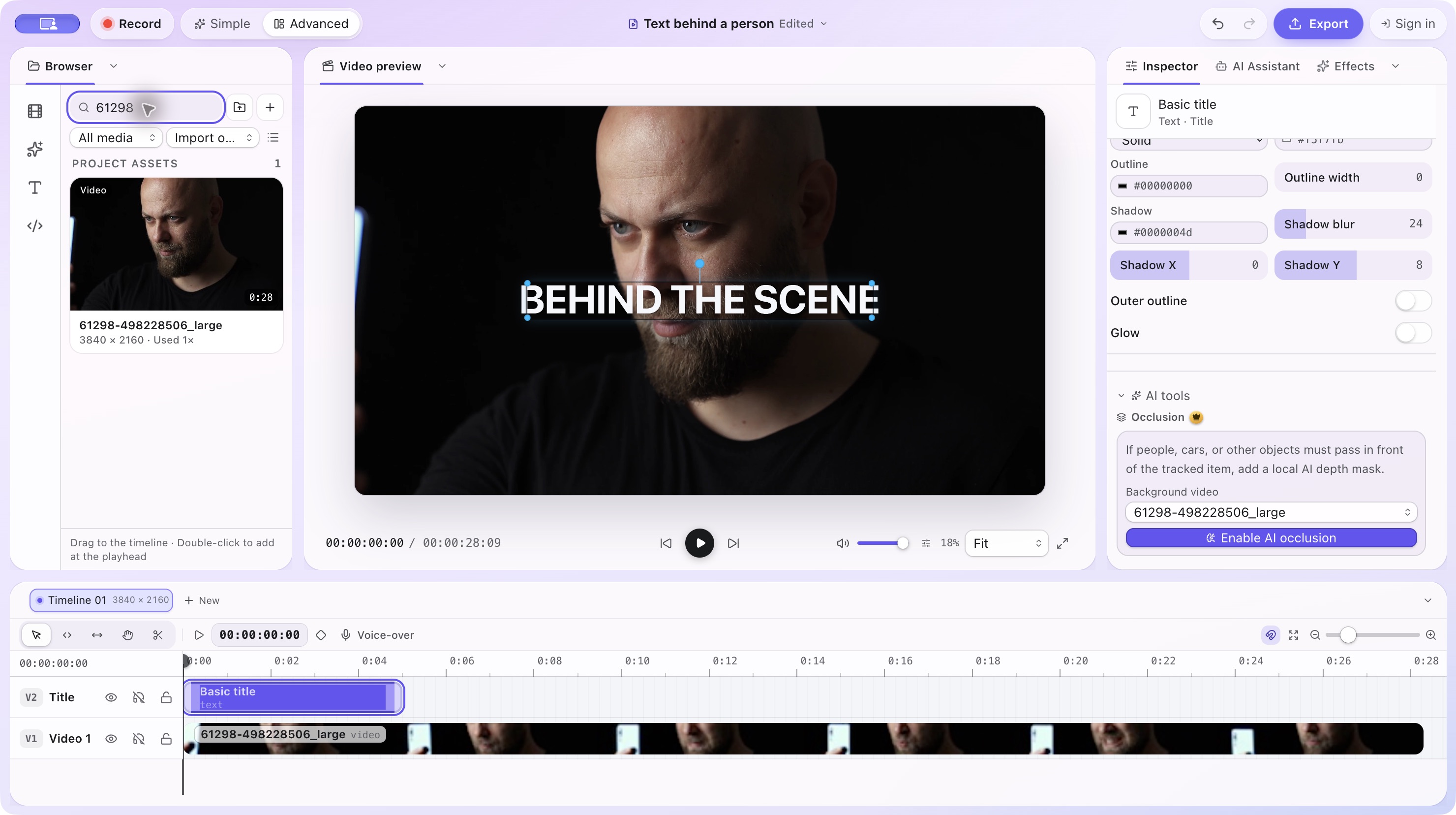Switch to Simple mode
1456x815 pixels.
(222, 24)
